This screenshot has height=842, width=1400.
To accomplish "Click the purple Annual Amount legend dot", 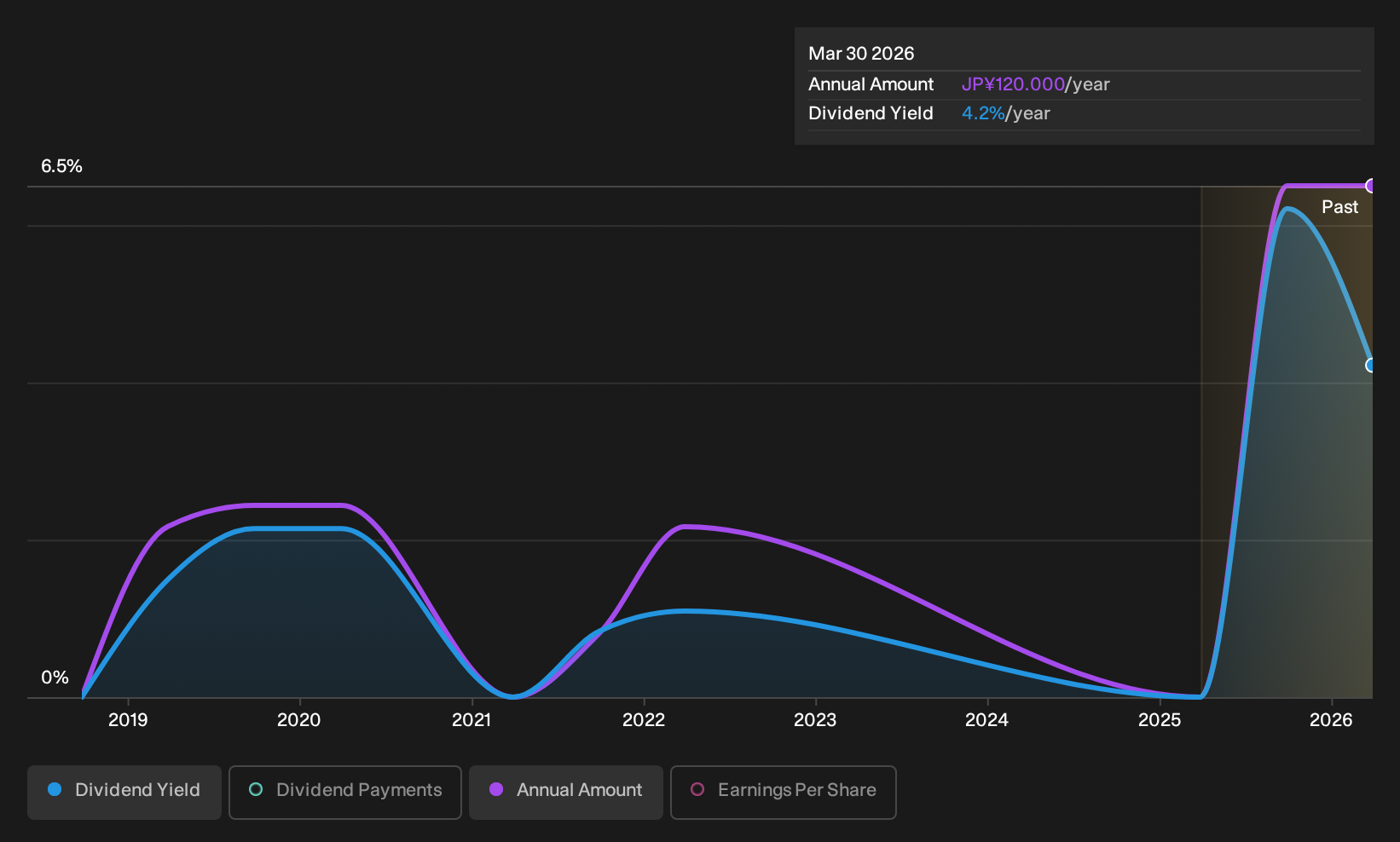I will [x=496, y=789].
